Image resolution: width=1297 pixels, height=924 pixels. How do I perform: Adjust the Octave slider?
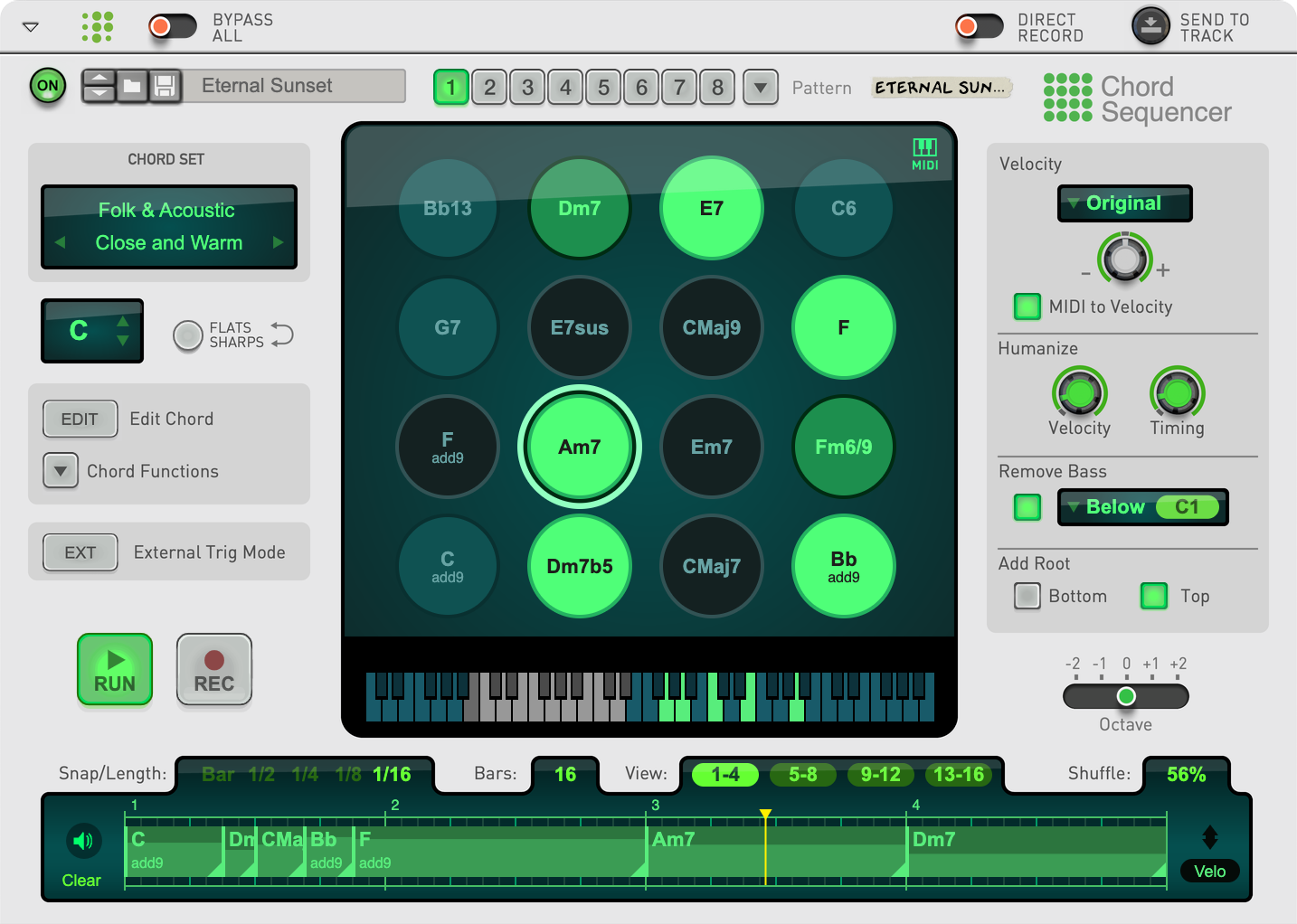tap(1126, 696)
